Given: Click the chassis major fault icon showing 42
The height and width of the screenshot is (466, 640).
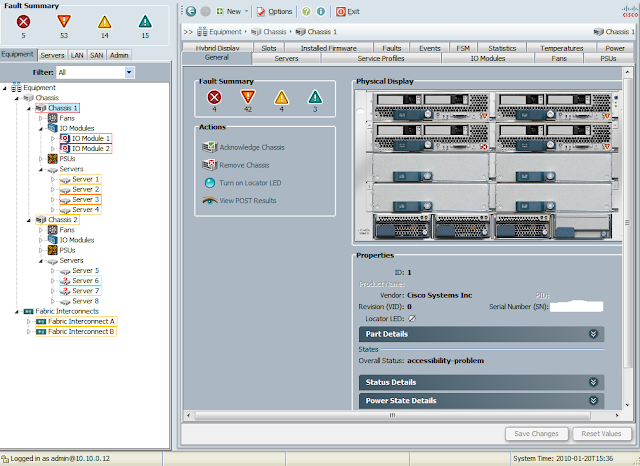Looking at the screenshot, I should tap(248, 98).
